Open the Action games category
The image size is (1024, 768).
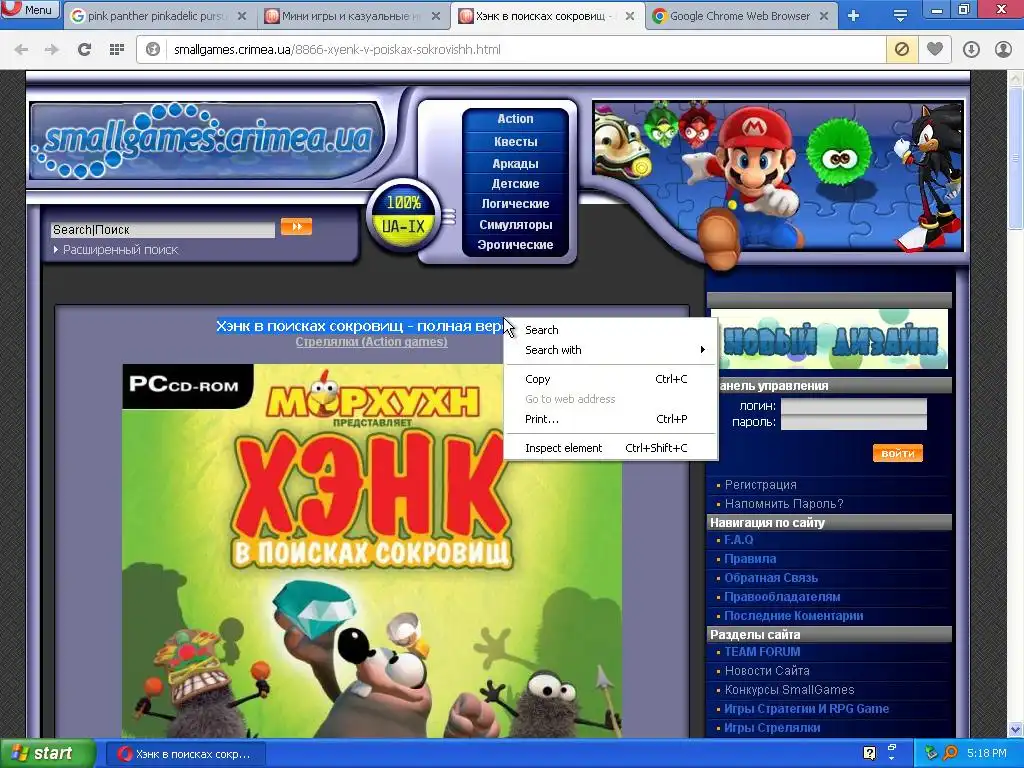(515, 119)
